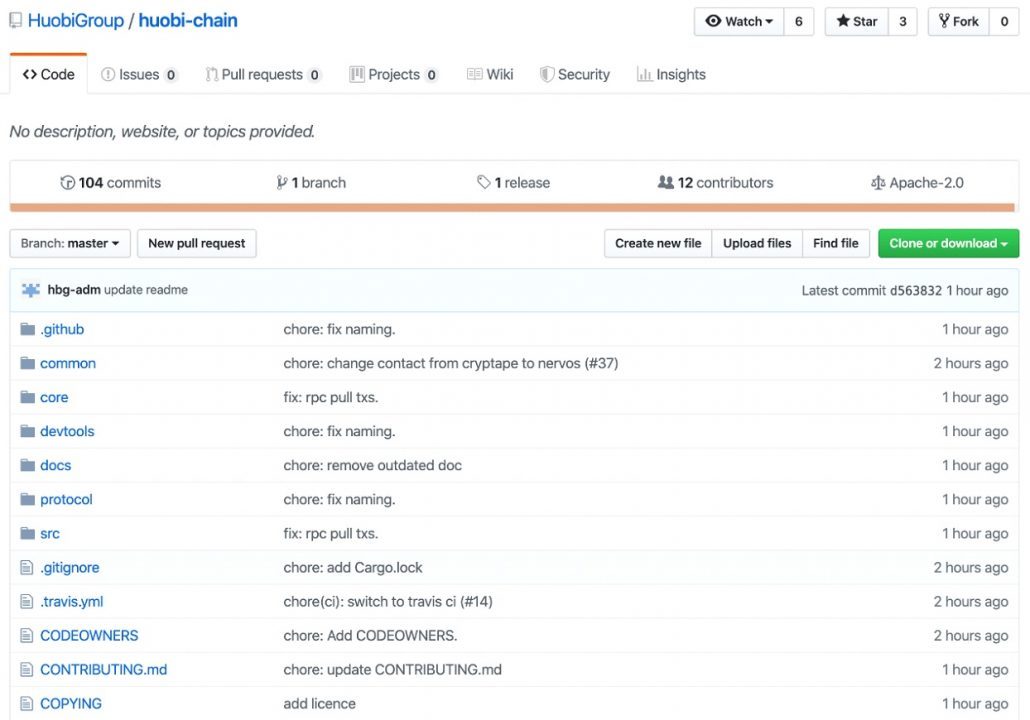This screenshot has height=720, width=1030.
Task: Click the common folder icon
Action: click(27, 363)
